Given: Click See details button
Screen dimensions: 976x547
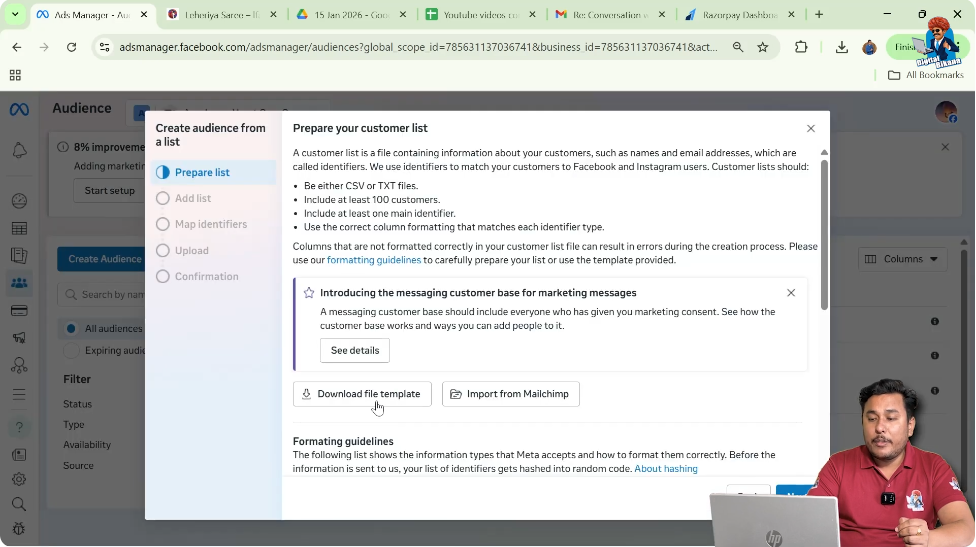Looking at the screenshot, I should (355, 350).
